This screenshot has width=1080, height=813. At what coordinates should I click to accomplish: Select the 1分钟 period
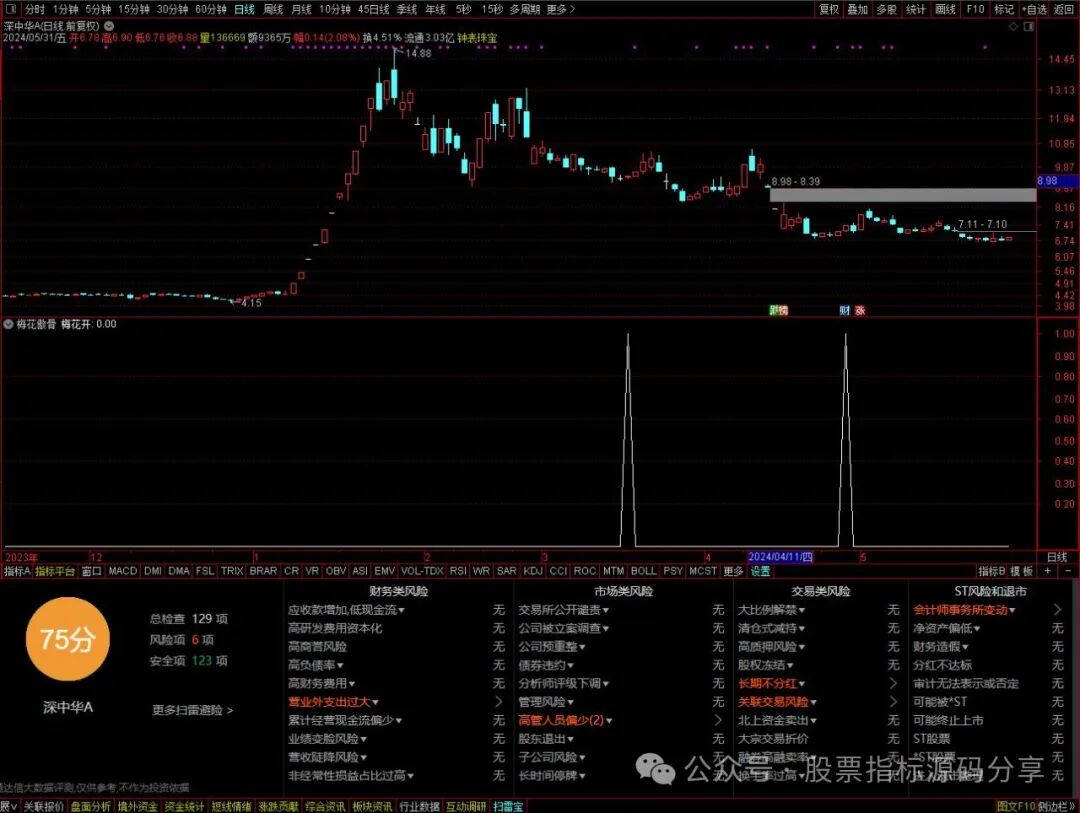(x=65, y=9)
